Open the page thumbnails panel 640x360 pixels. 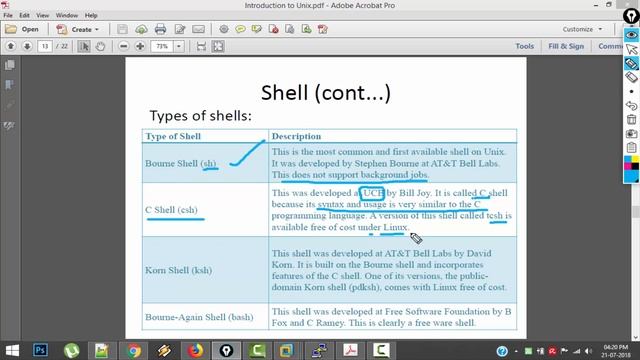click(10, 65)
